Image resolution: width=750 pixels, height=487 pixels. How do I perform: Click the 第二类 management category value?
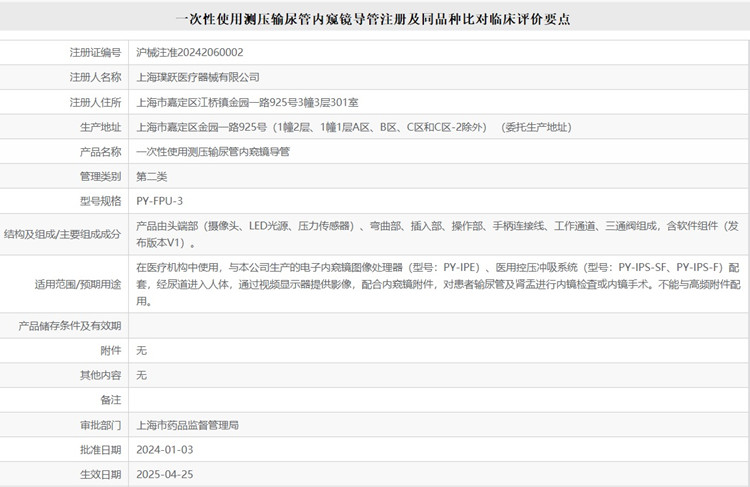tap(152, 176)
